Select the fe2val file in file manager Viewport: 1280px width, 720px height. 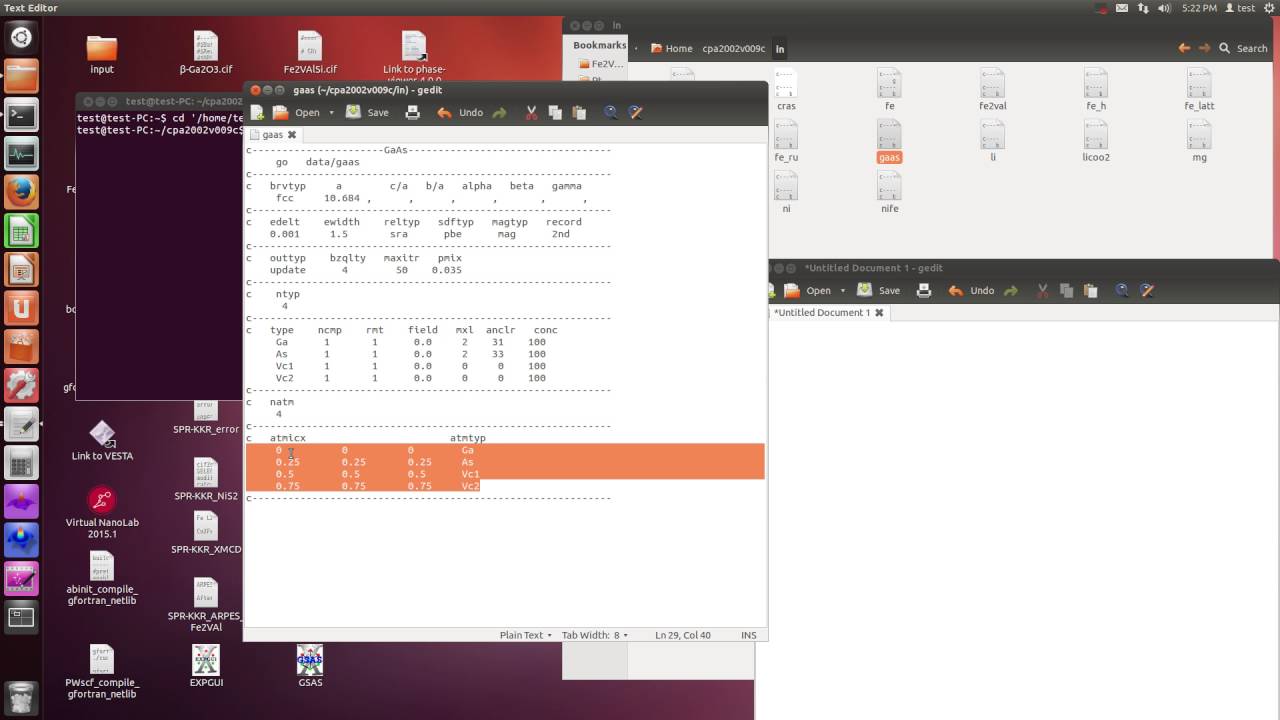click(992, 90)
